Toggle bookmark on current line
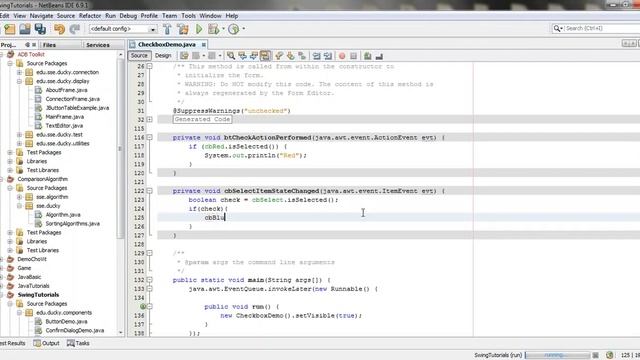This screenshot has width=640, height=360. click(x=302, y=56)
